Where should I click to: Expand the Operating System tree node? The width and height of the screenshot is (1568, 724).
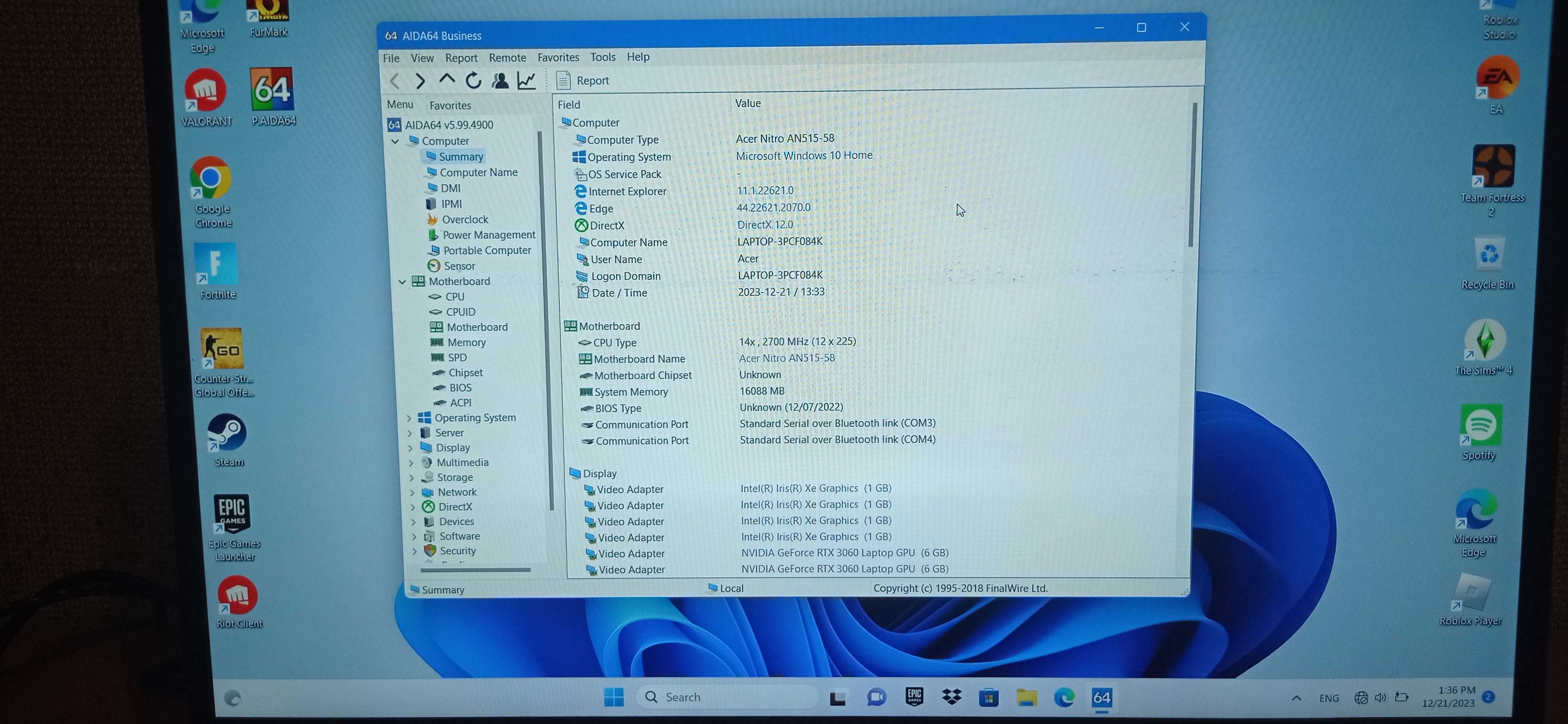click(409, 418)
